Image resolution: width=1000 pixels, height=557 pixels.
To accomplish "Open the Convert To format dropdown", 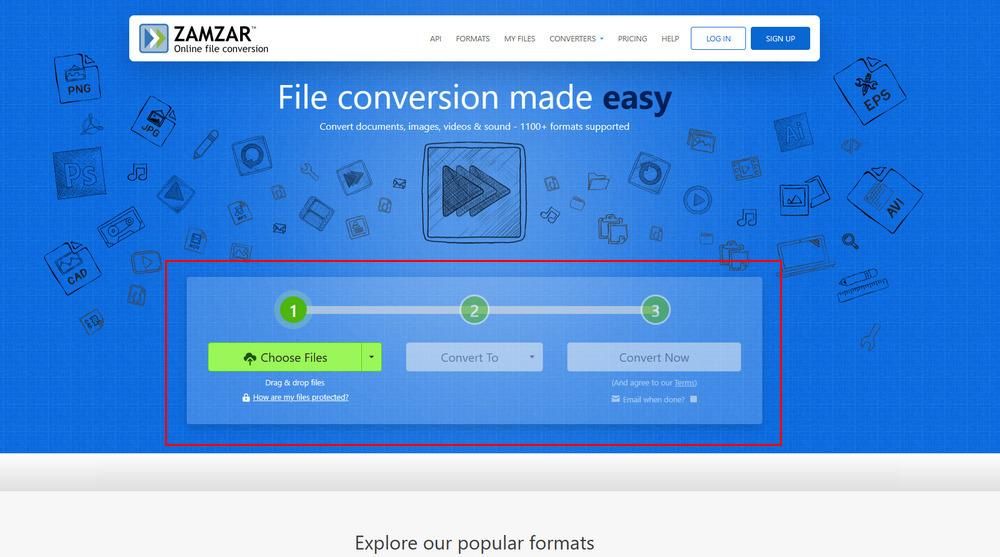I will tap(474, 357).
